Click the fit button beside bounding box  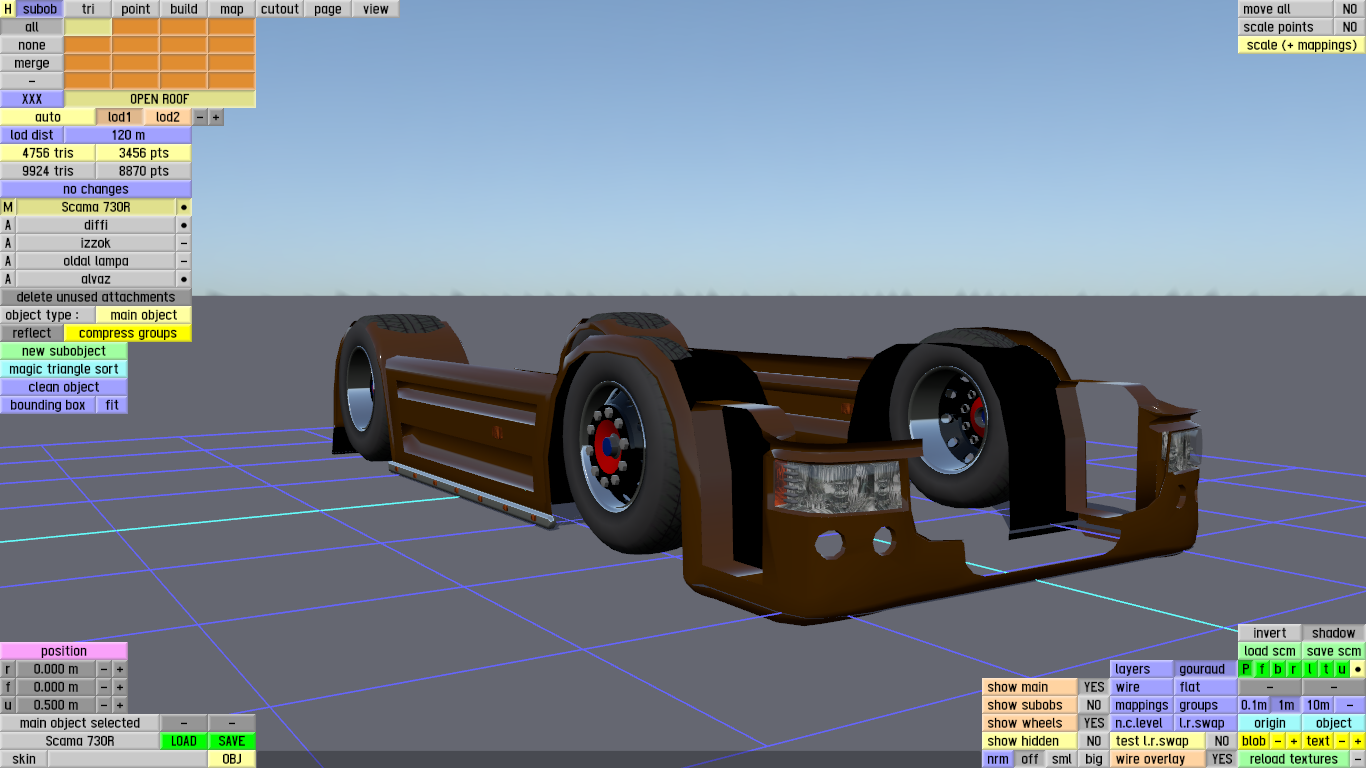[112, 405]
